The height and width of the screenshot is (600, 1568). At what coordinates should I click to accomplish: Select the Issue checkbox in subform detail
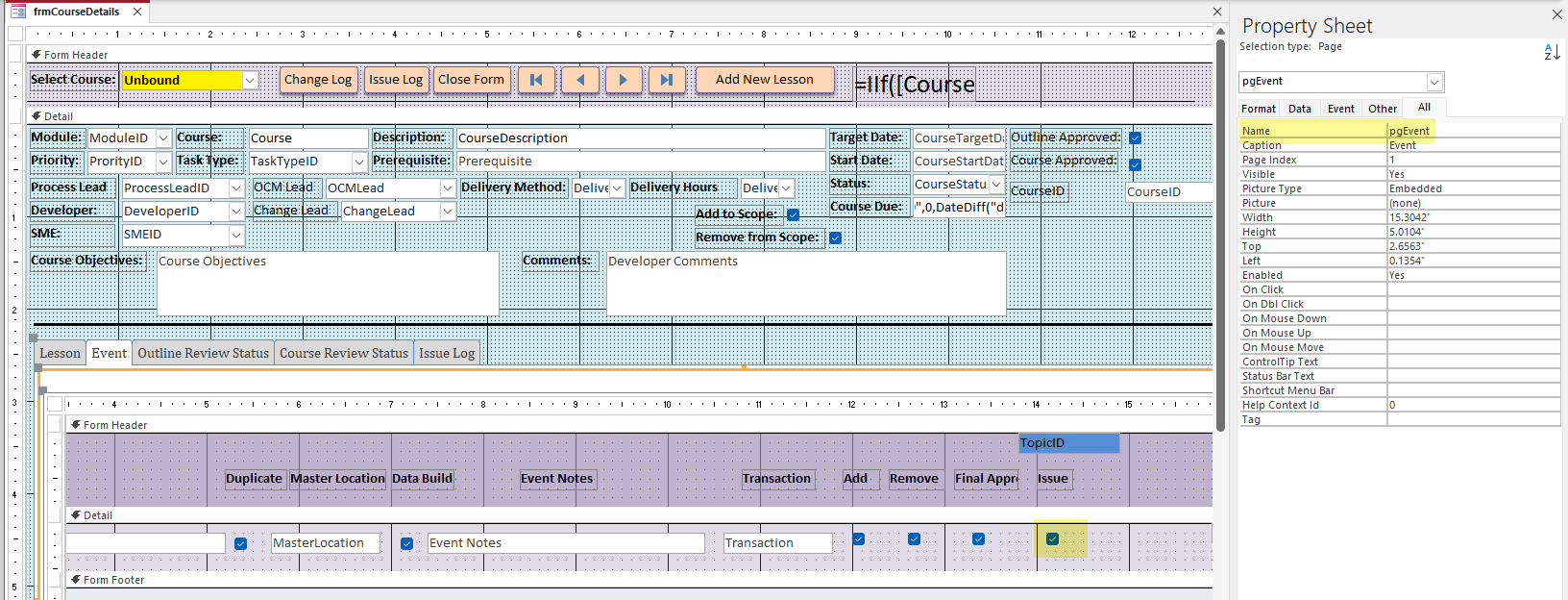1052,538
